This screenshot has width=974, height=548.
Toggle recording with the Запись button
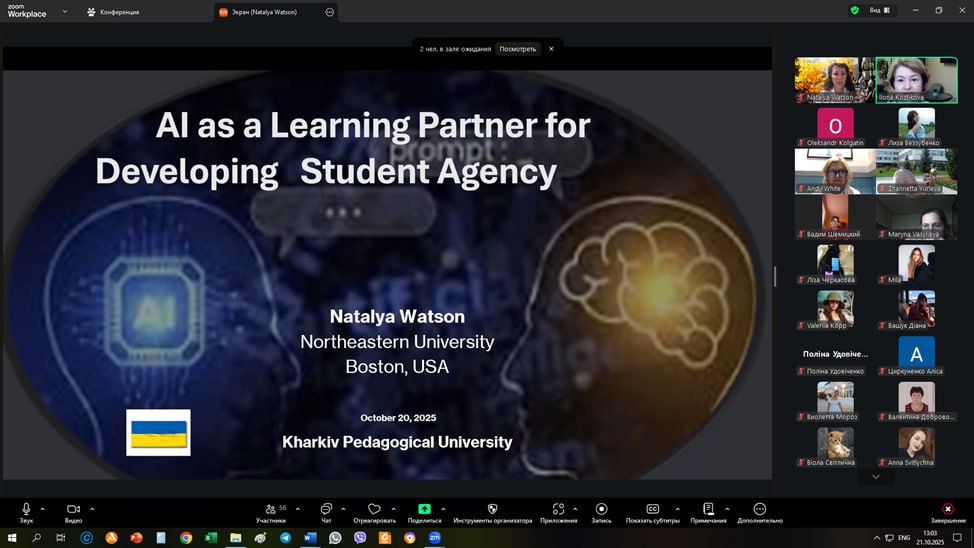click(x=601, y=509)
